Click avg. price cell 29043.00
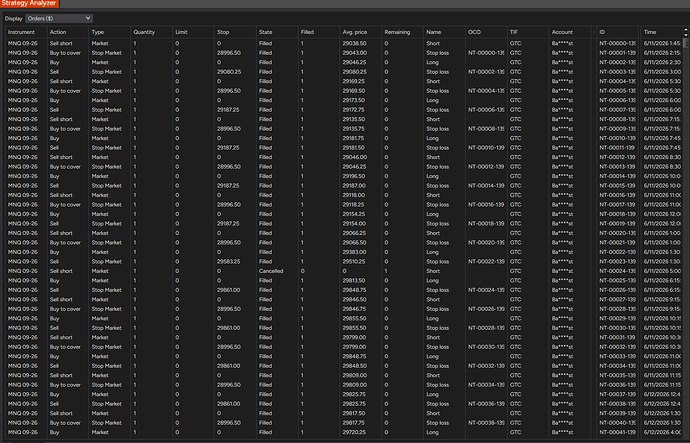690x443 pixels. 355,53
